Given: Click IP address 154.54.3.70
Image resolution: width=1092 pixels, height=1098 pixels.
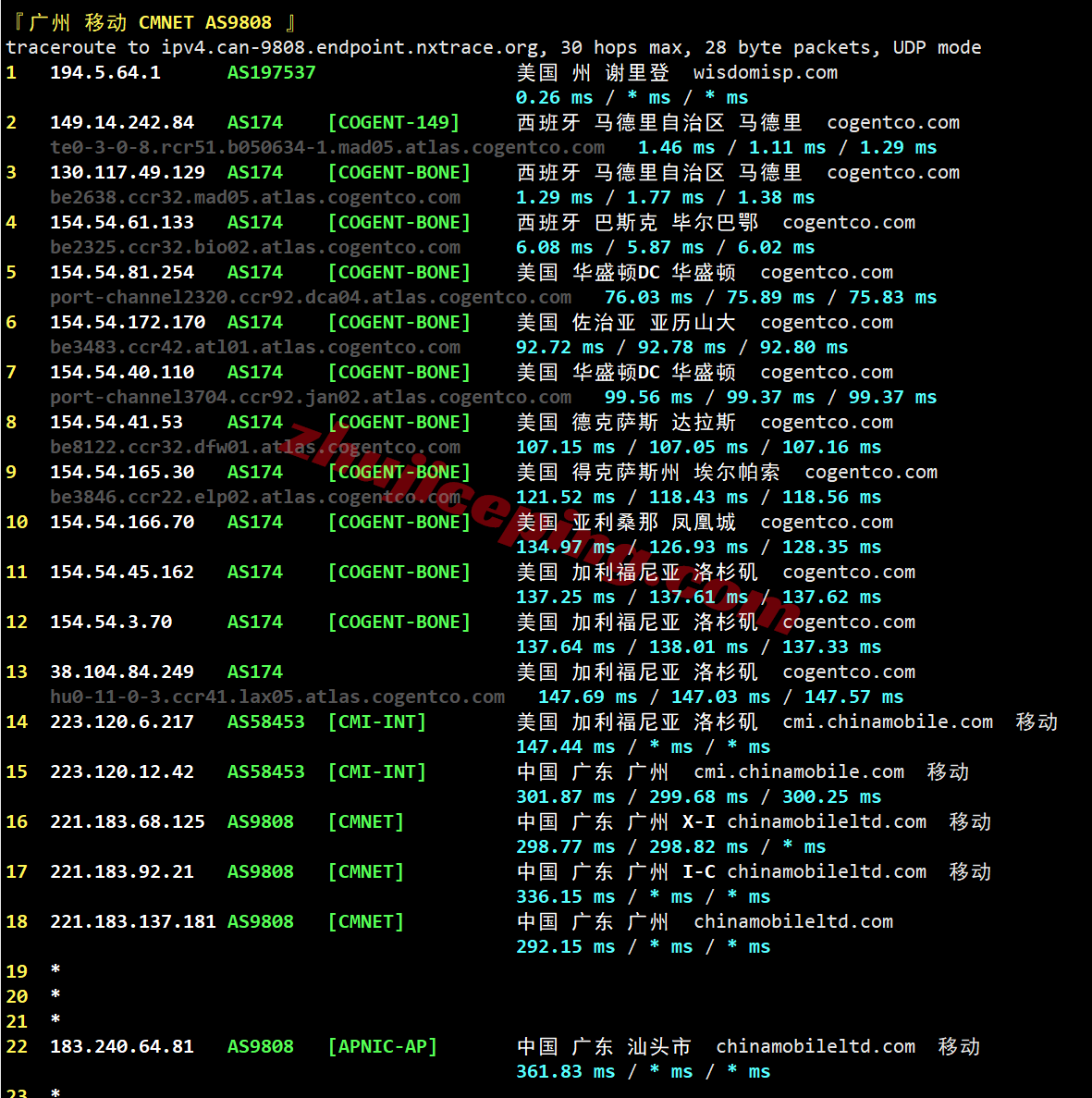Looking at the screenshot, I should (x=111, y=622).
